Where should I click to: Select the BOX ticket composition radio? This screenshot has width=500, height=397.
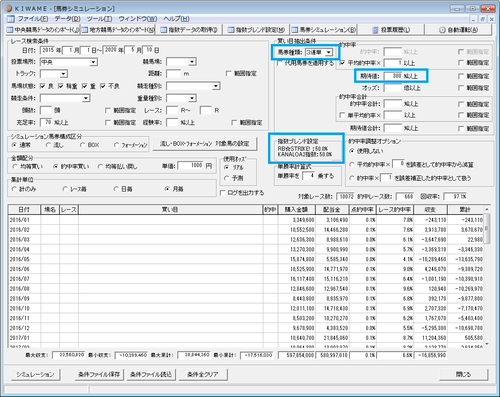[82, 145]
